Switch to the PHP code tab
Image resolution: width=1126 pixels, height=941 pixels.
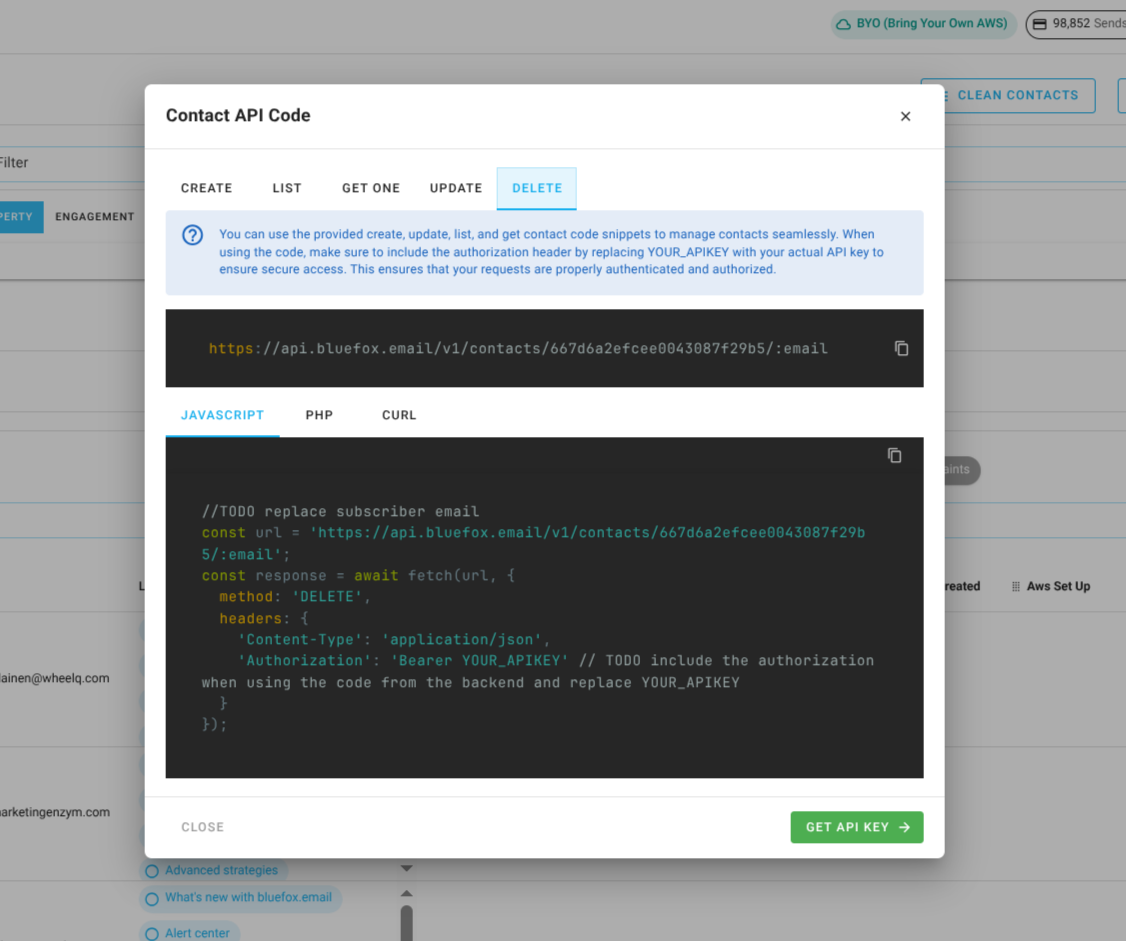tap(319, 415)
